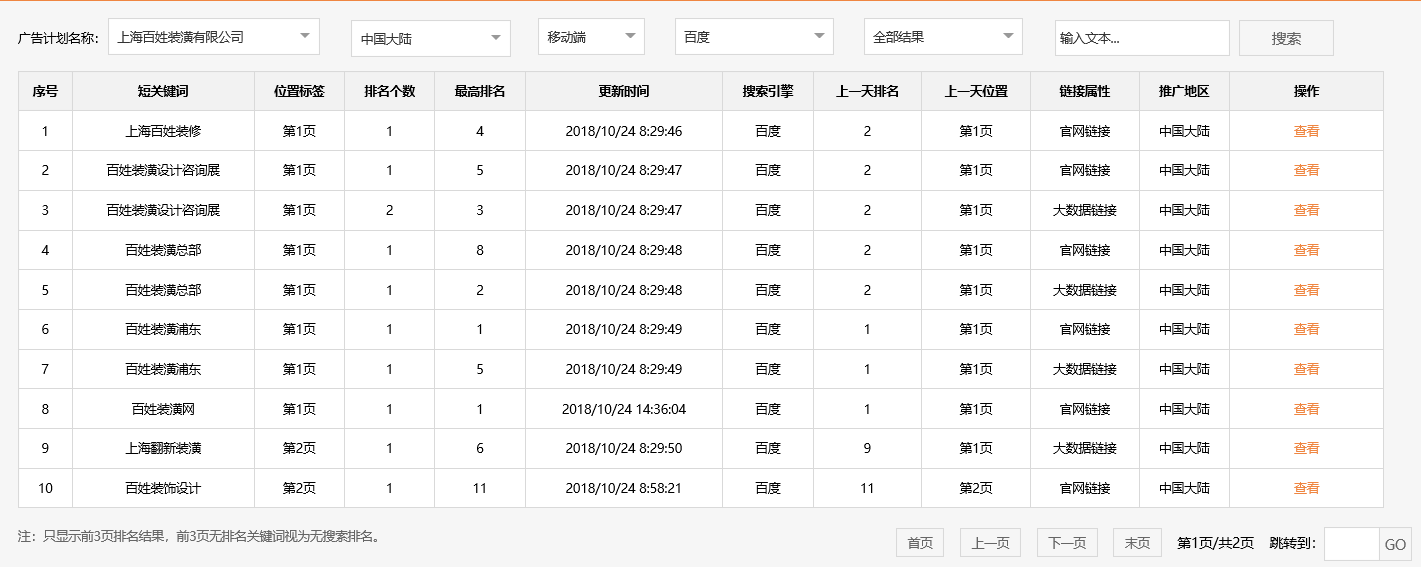The height and width of the screenshot is (567, 1421).
Task: Select keyword cell 上海翻新装潢
Action: [x=163, y=448]
